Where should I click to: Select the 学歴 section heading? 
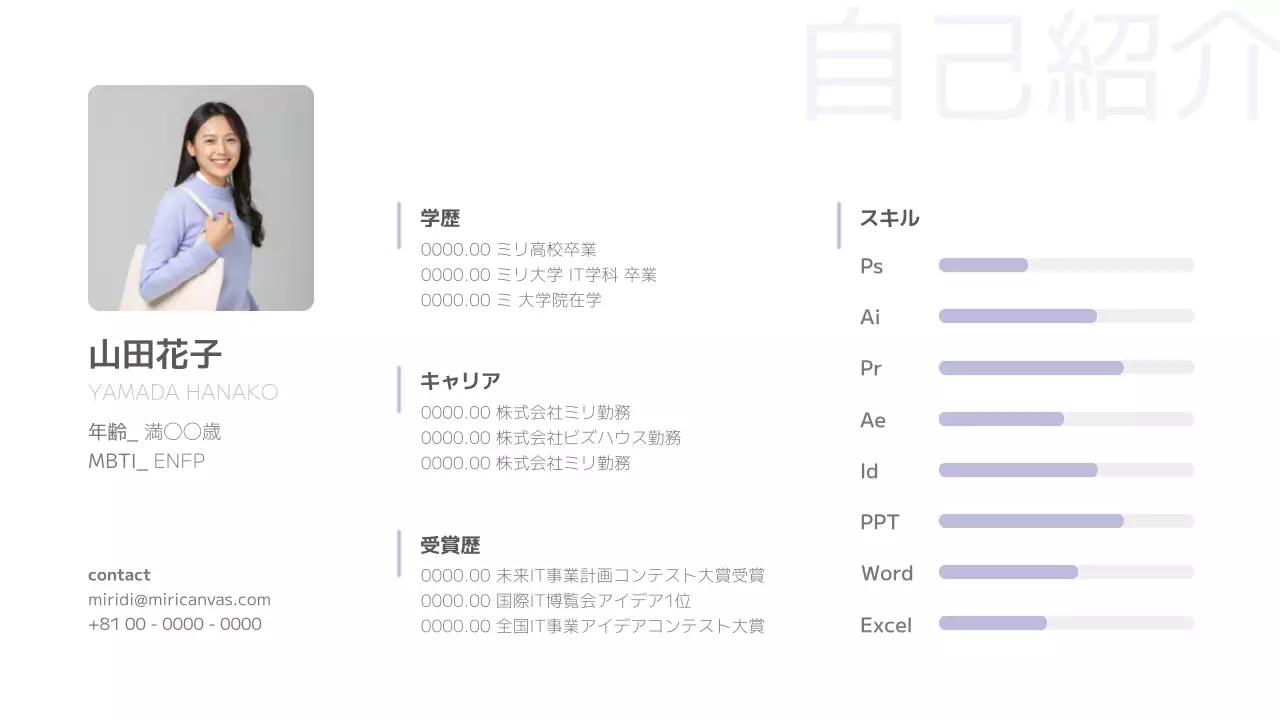tap(440, 218)
